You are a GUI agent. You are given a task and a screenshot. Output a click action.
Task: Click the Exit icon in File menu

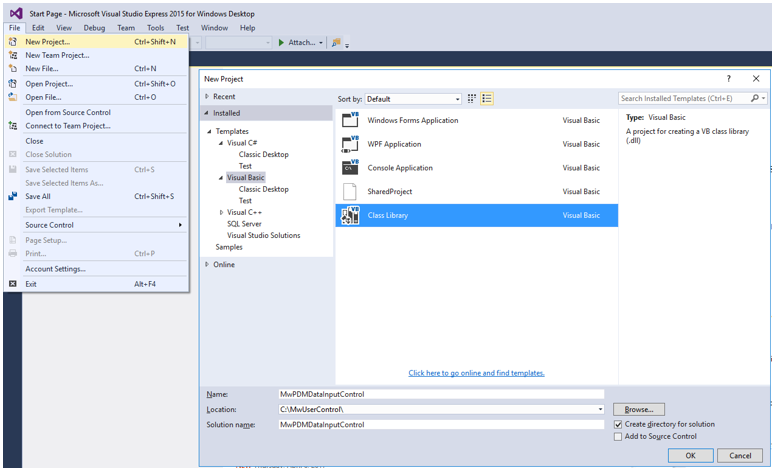point(13,284)
